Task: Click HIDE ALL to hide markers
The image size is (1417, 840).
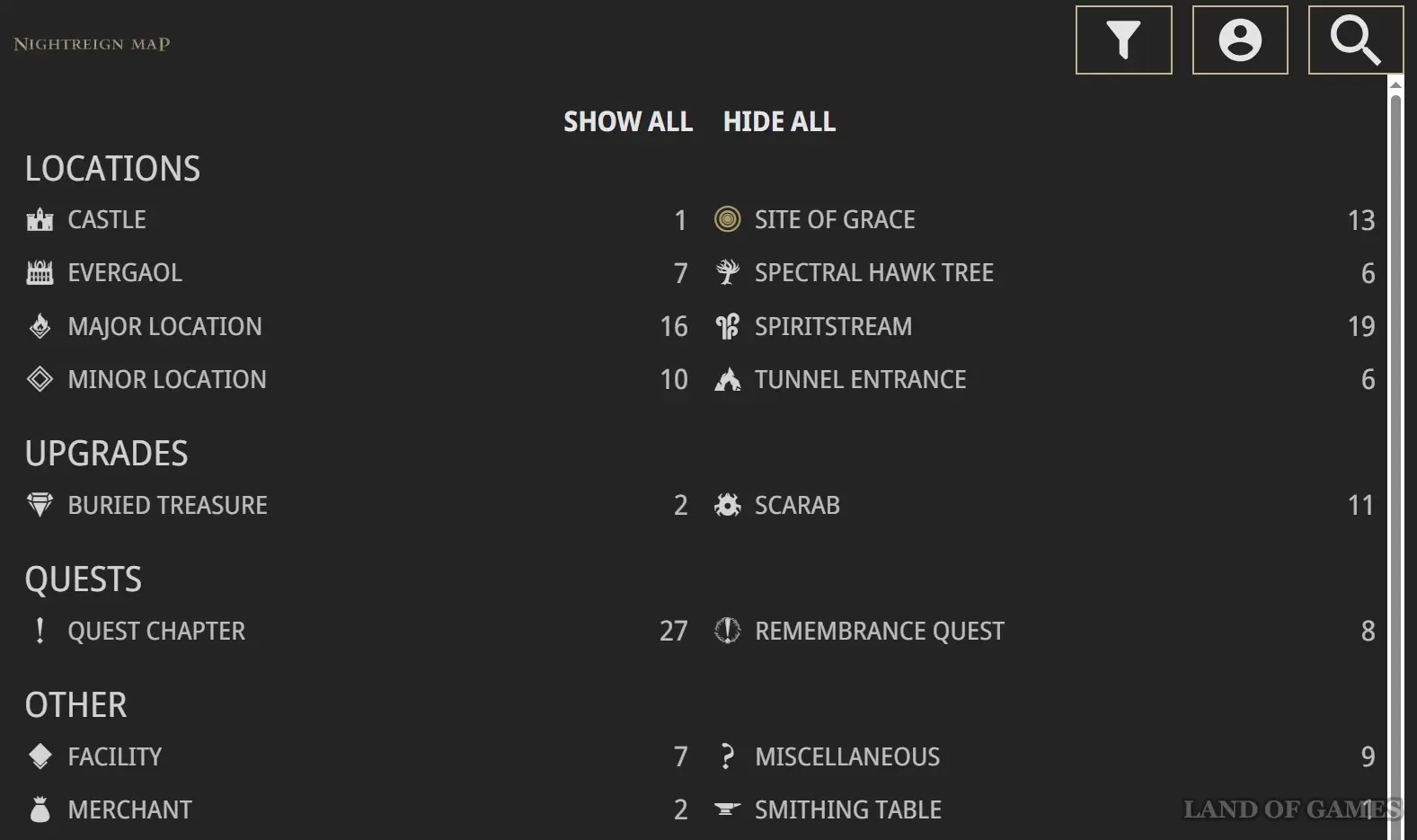Action: coord(779,121)
